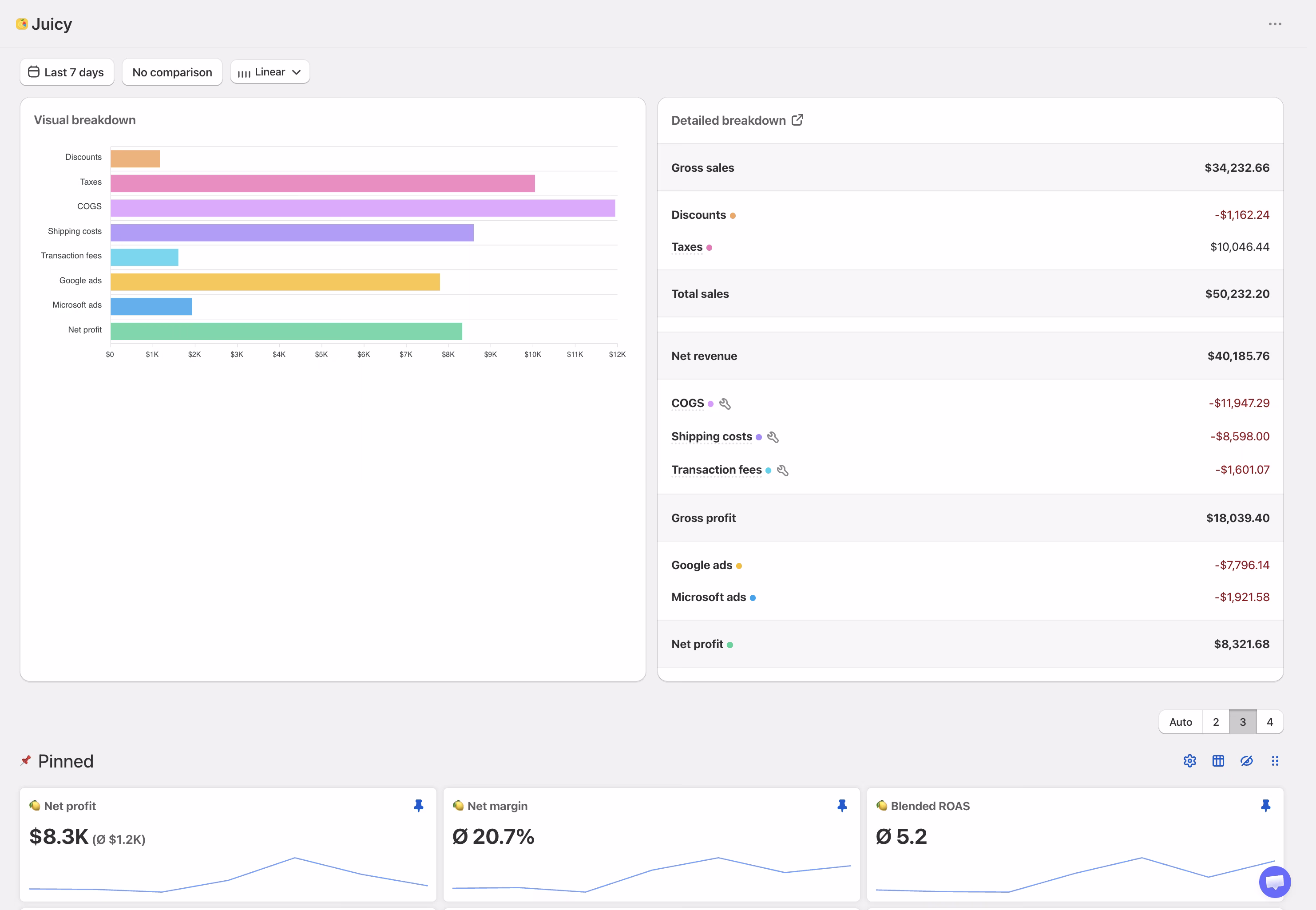
Task: Click the Transaction fees label link
Action: pos(716,470)
